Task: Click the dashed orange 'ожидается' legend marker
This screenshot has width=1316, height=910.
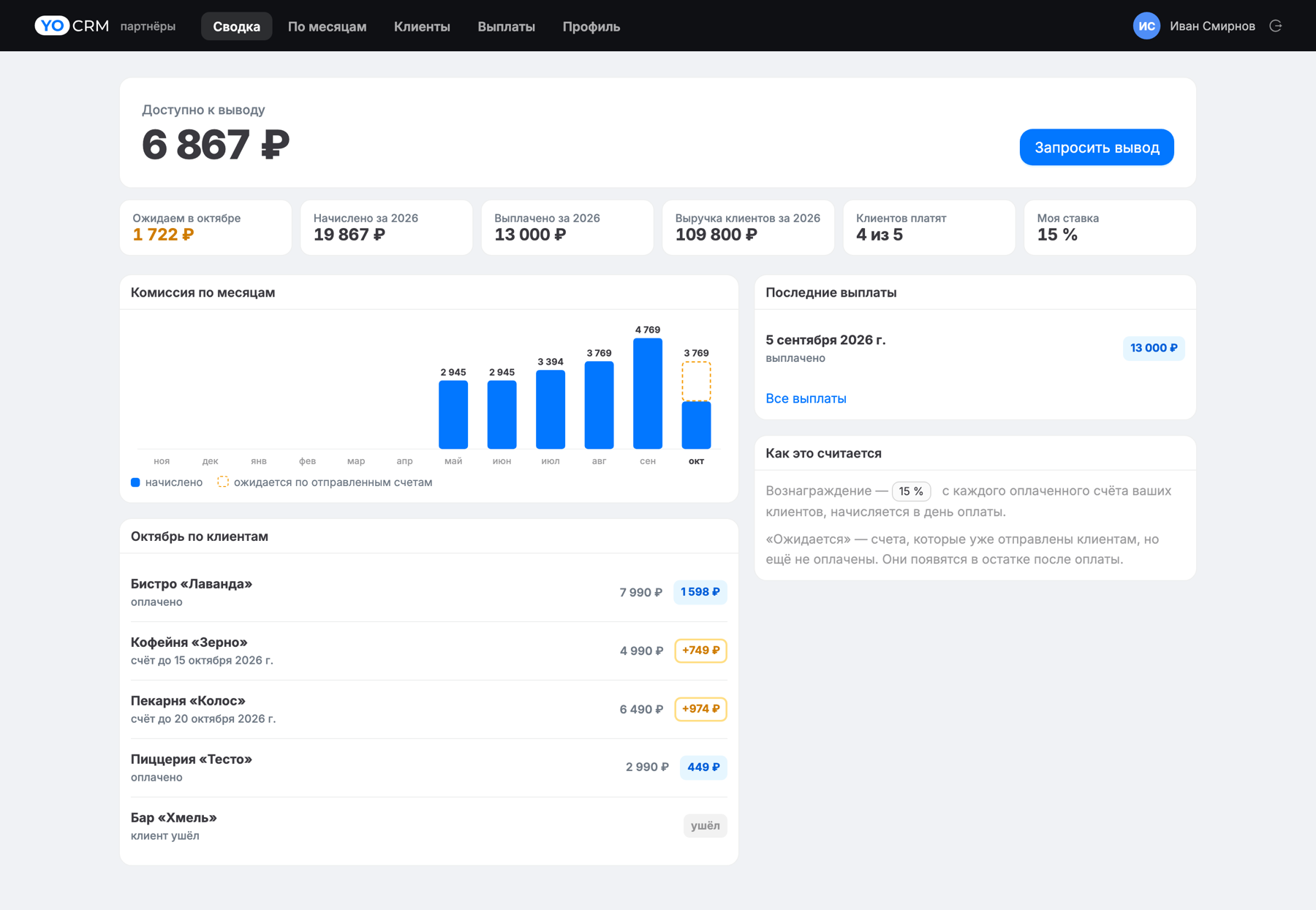Action: pos(223,482)
